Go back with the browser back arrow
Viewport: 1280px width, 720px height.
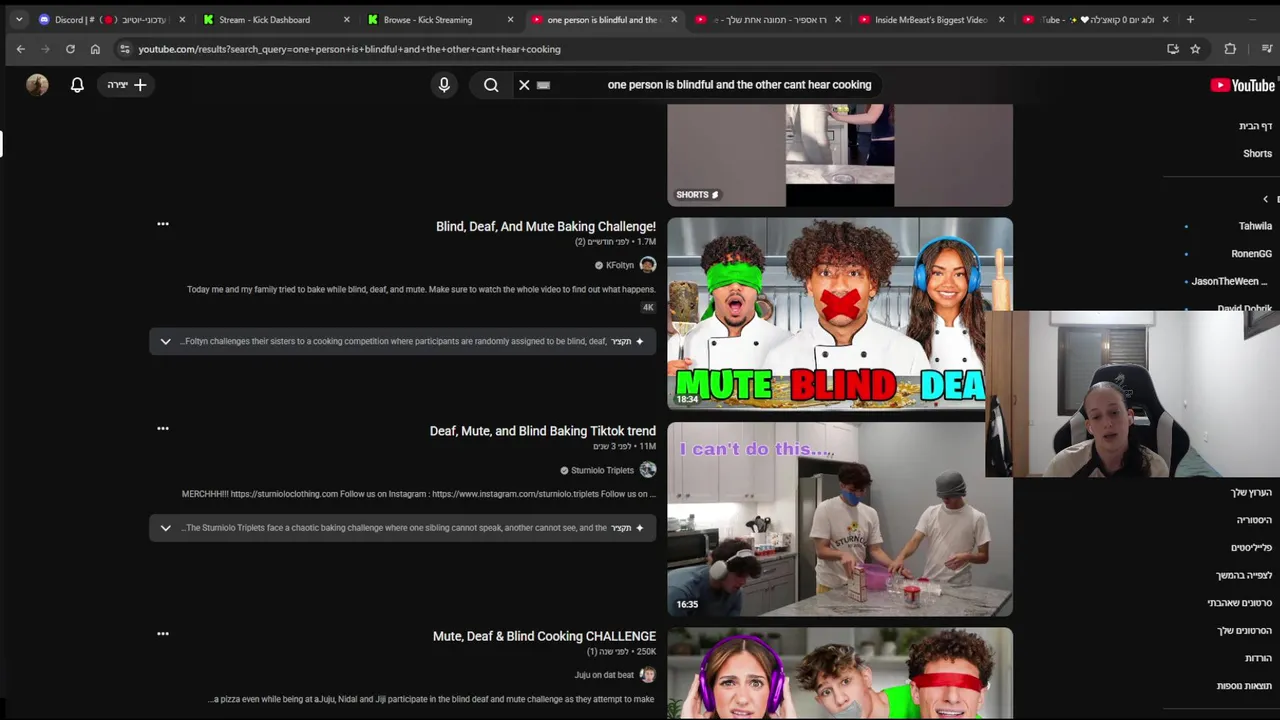click(20, 49)
